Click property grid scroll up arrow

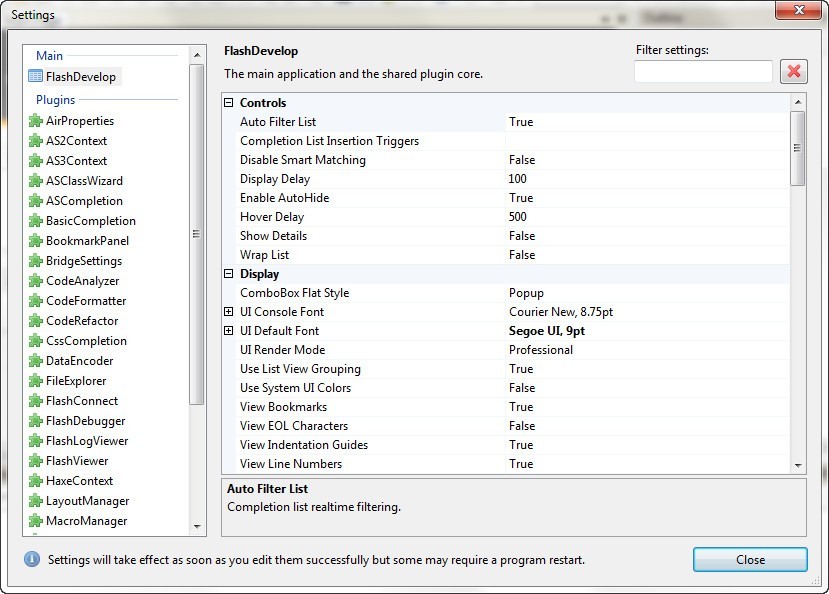click(798, 101)
